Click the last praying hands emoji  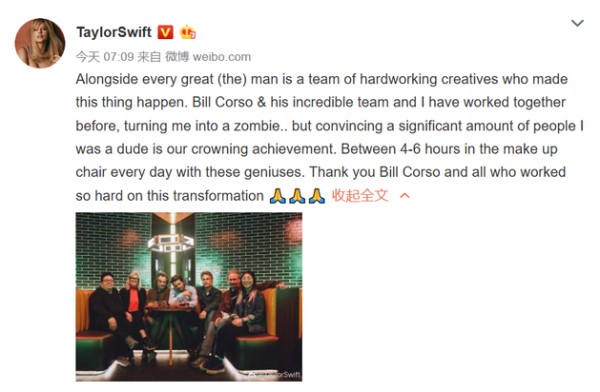pyautogui.click(x=317, y=196)
